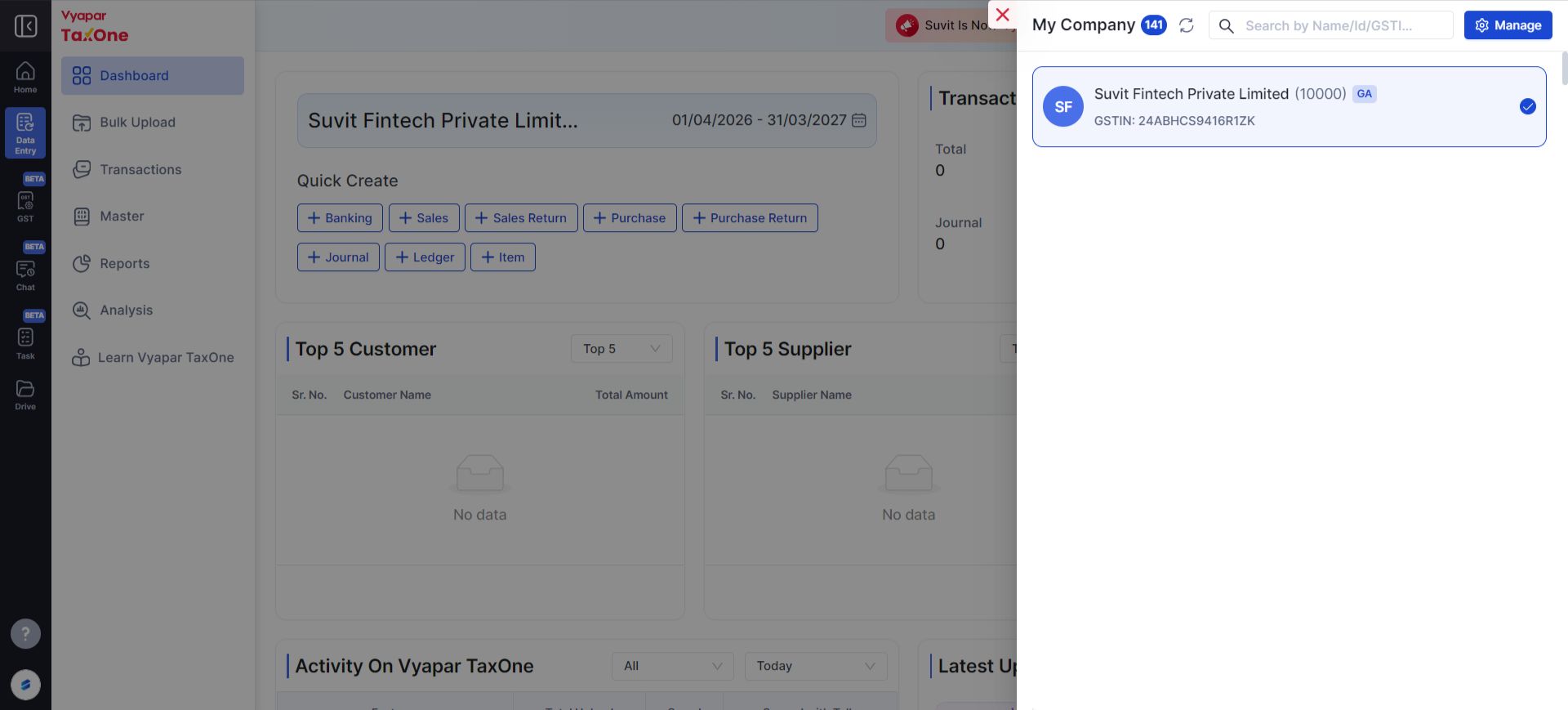Focus the Search by Name/Id/GSTIN field

pyautogui.click(x=1331, y=25)
